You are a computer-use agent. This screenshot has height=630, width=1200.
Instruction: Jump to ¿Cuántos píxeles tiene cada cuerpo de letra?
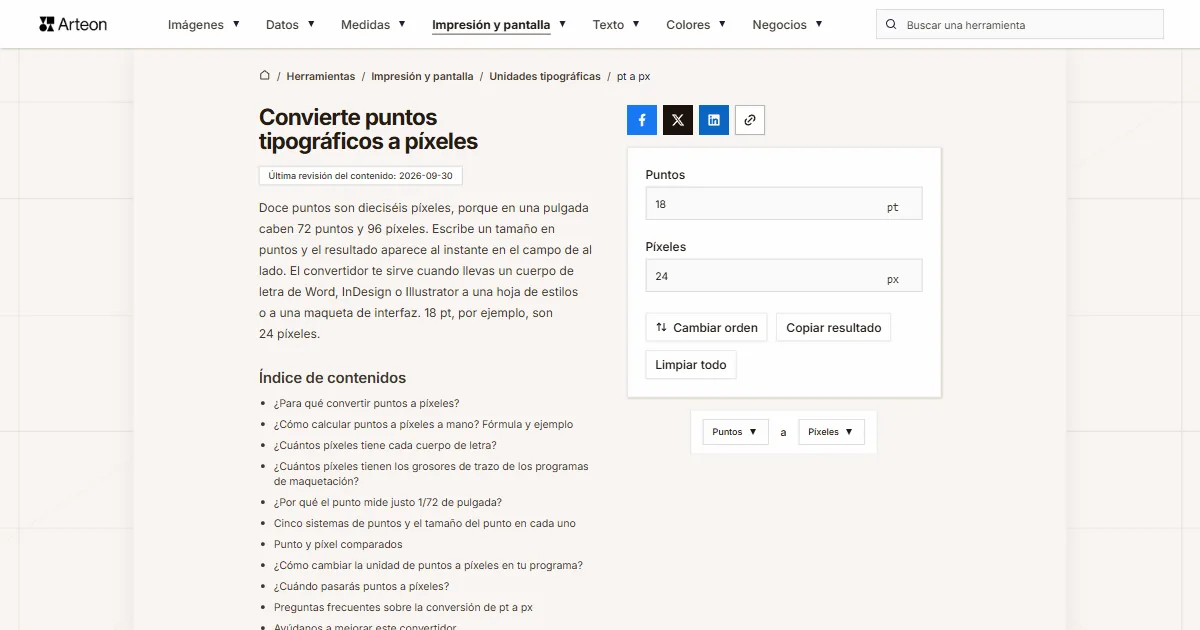(x=385, y=445)
